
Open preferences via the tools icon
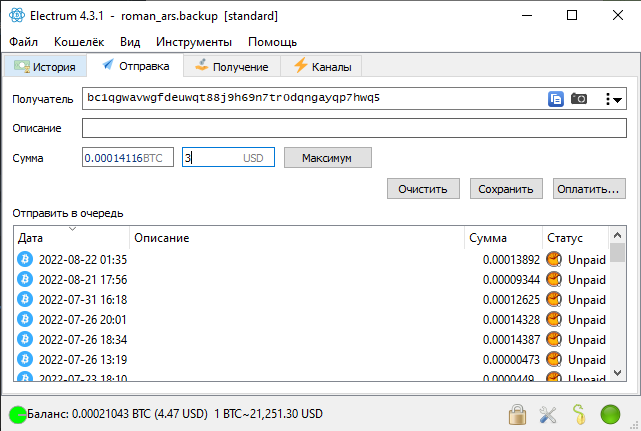click(548, 413)
